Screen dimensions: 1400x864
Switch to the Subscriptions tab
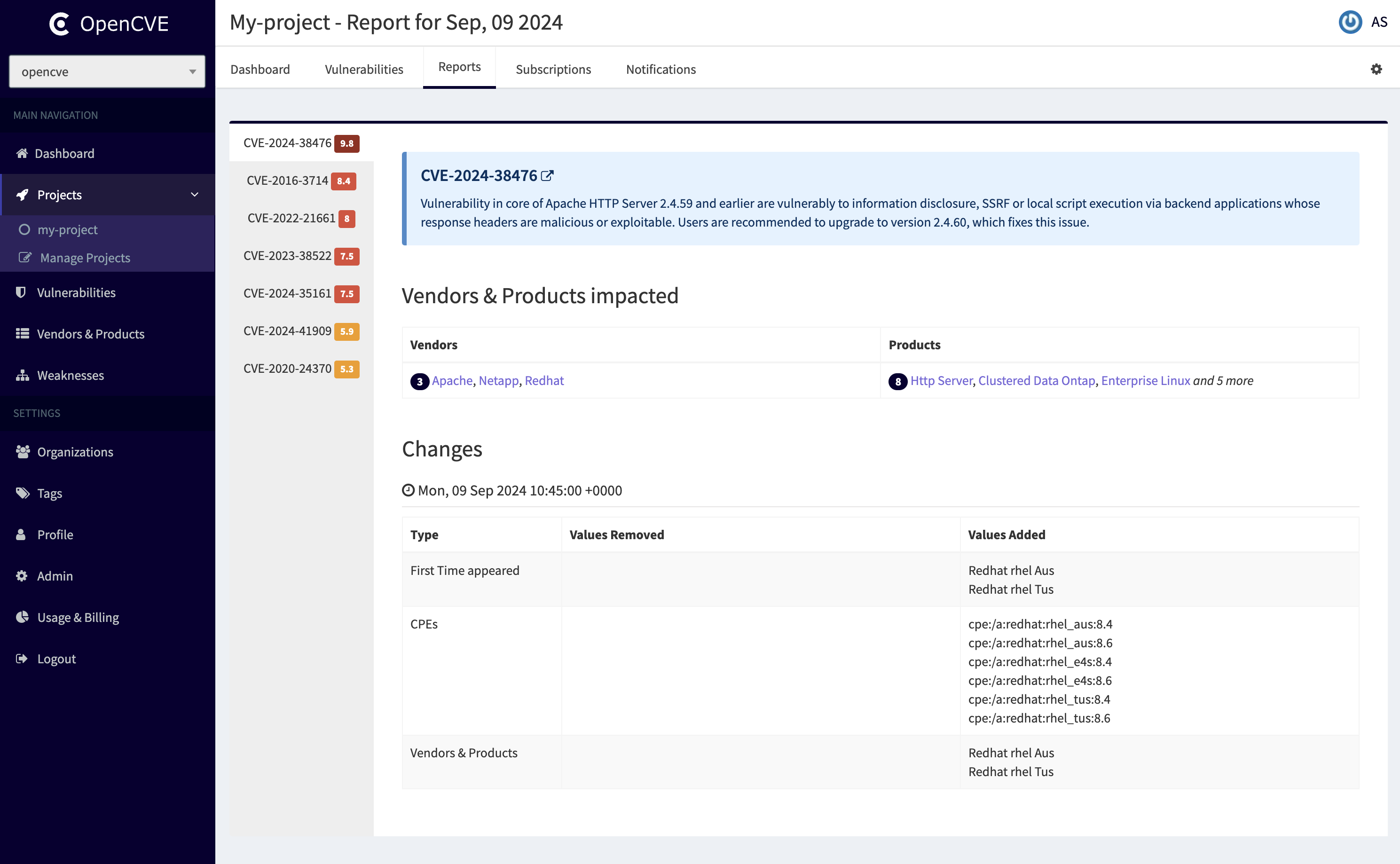coord(552,69)
